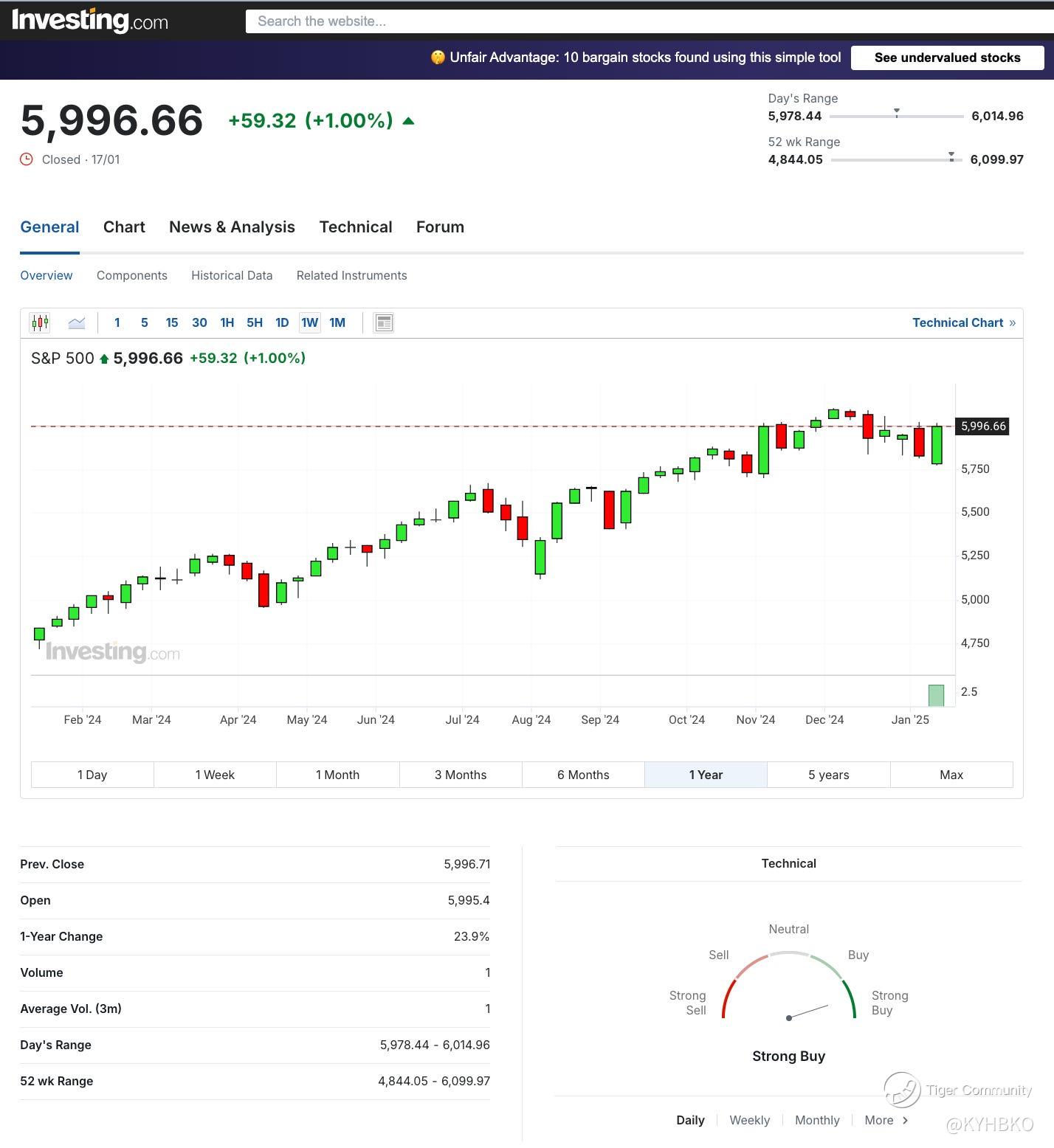Switch to the Components sub-tab
This screenshot has height=1148, width=1054.
pos(132,275)
